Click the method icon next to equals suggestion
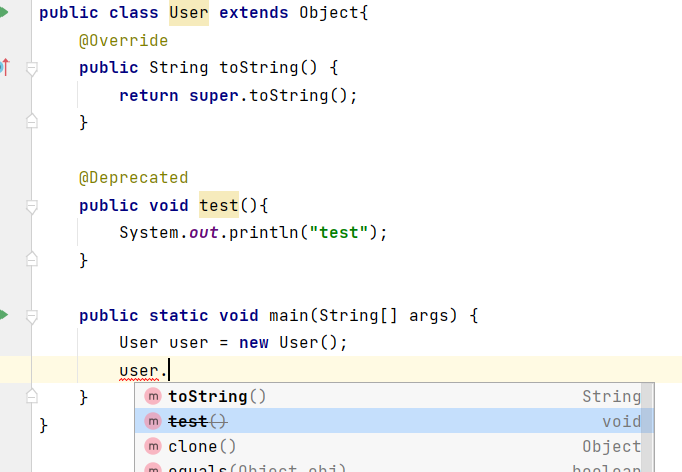 point(152,468)
